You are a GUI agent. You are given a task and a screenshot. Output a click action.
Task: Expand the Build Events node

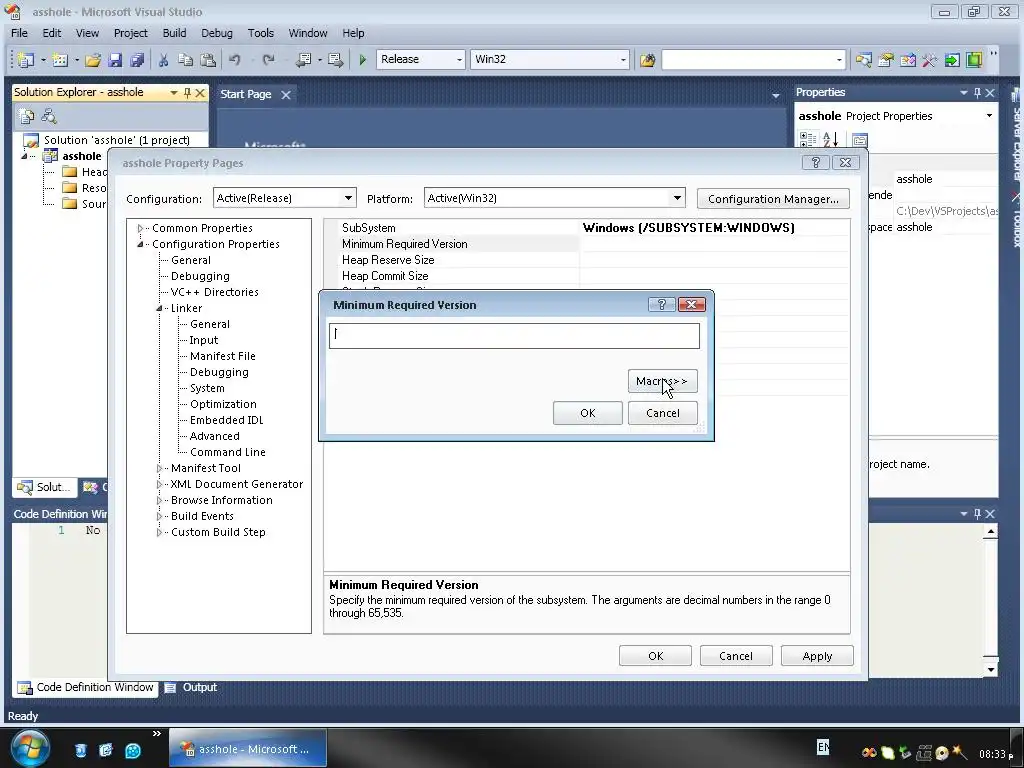tap(159, 516)
